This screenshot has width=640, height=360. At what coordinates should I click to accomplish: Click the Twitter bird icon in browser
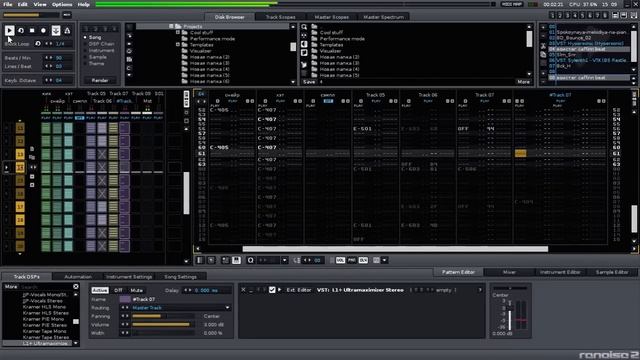[304, 65]
